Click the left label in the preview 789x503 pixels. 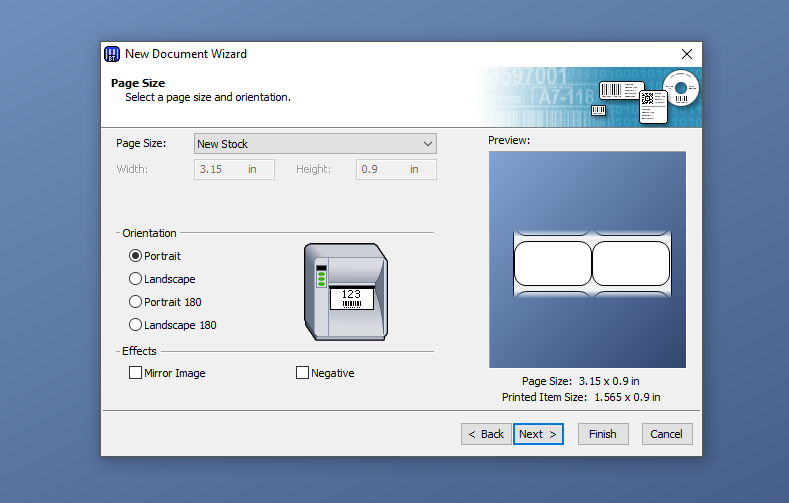552,263
